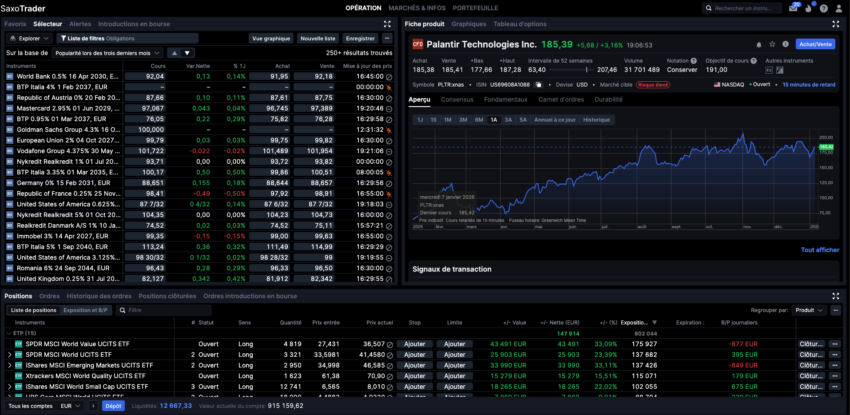Add Palantir to favorites with star icon
The image size is (850, 415).
(772, 44)
